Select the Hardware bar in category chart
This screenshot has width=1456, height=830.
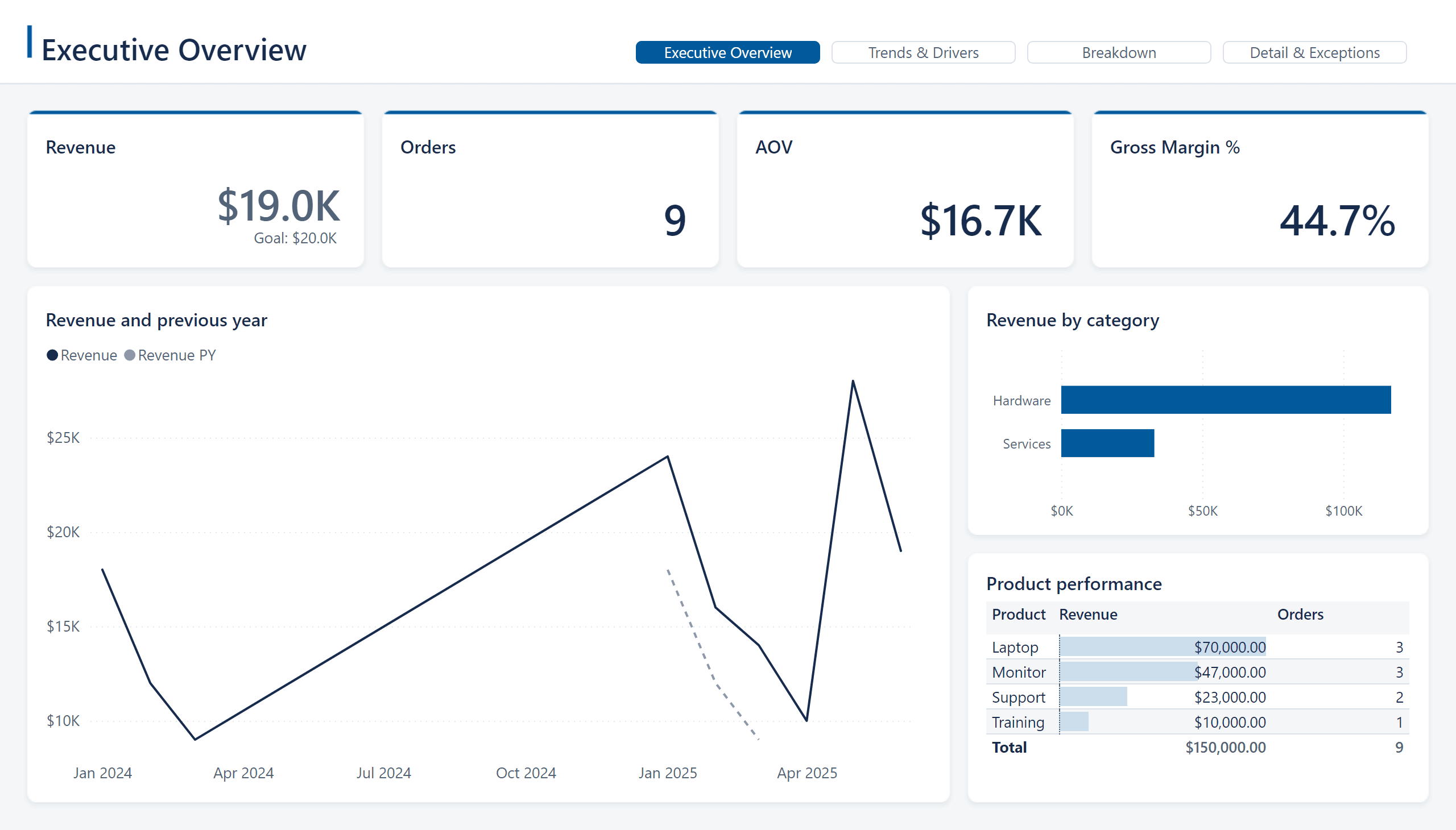(1225, 400)
